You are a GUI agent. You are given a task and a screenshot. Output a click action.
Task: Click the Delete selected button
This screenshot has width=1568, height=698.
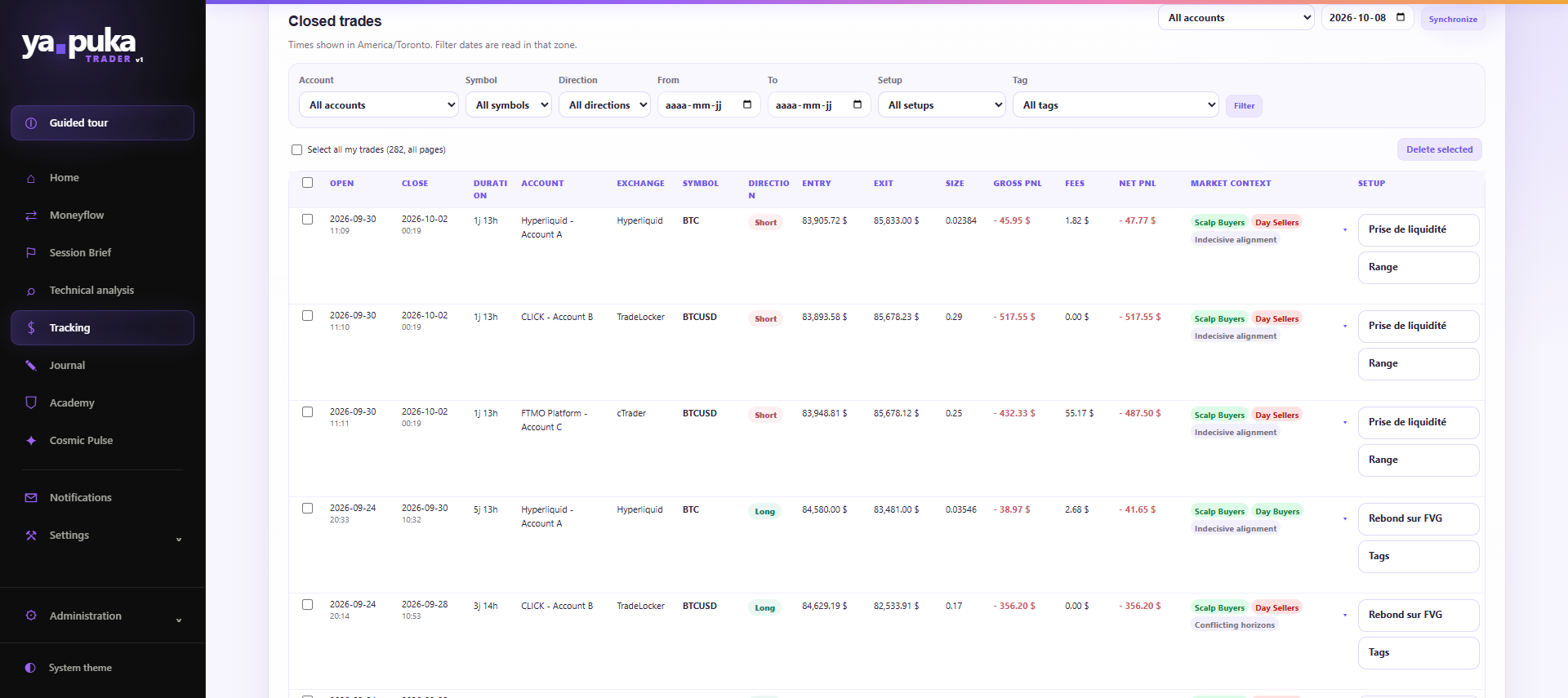click(1439, 149)
